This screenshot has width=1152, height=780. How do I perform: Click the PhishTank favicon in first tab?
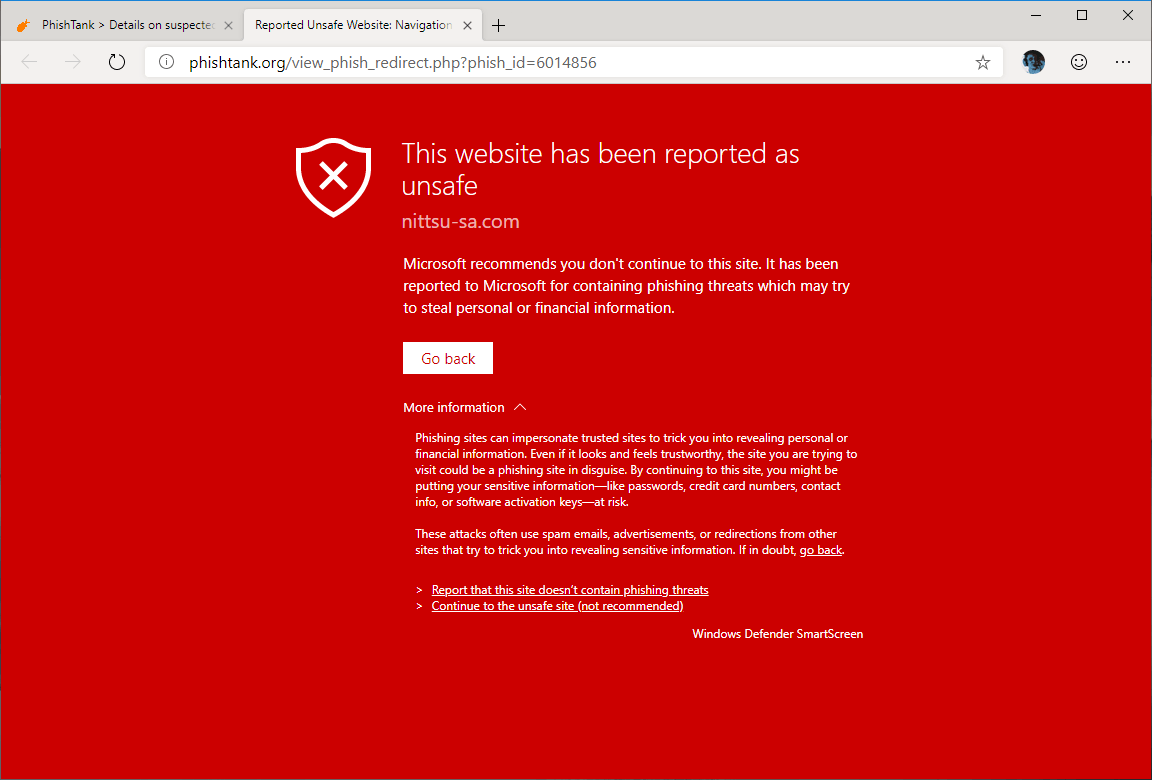[x=24, y=26]
